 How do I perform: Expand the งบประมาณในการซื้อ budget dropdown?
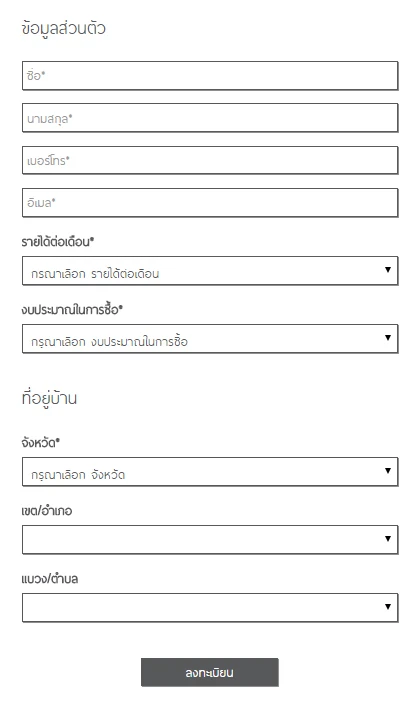coord(210,339)
